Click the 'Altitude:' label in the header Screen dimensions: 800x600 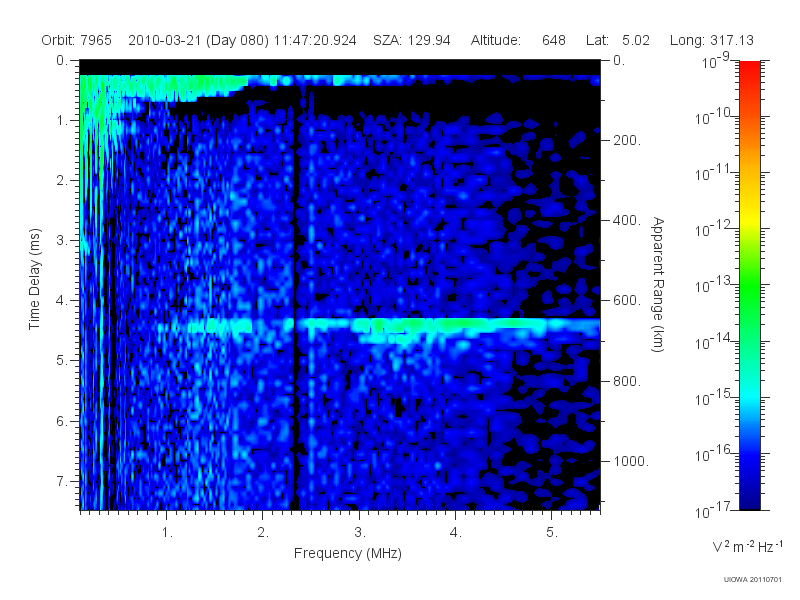(x=496, y=40)
